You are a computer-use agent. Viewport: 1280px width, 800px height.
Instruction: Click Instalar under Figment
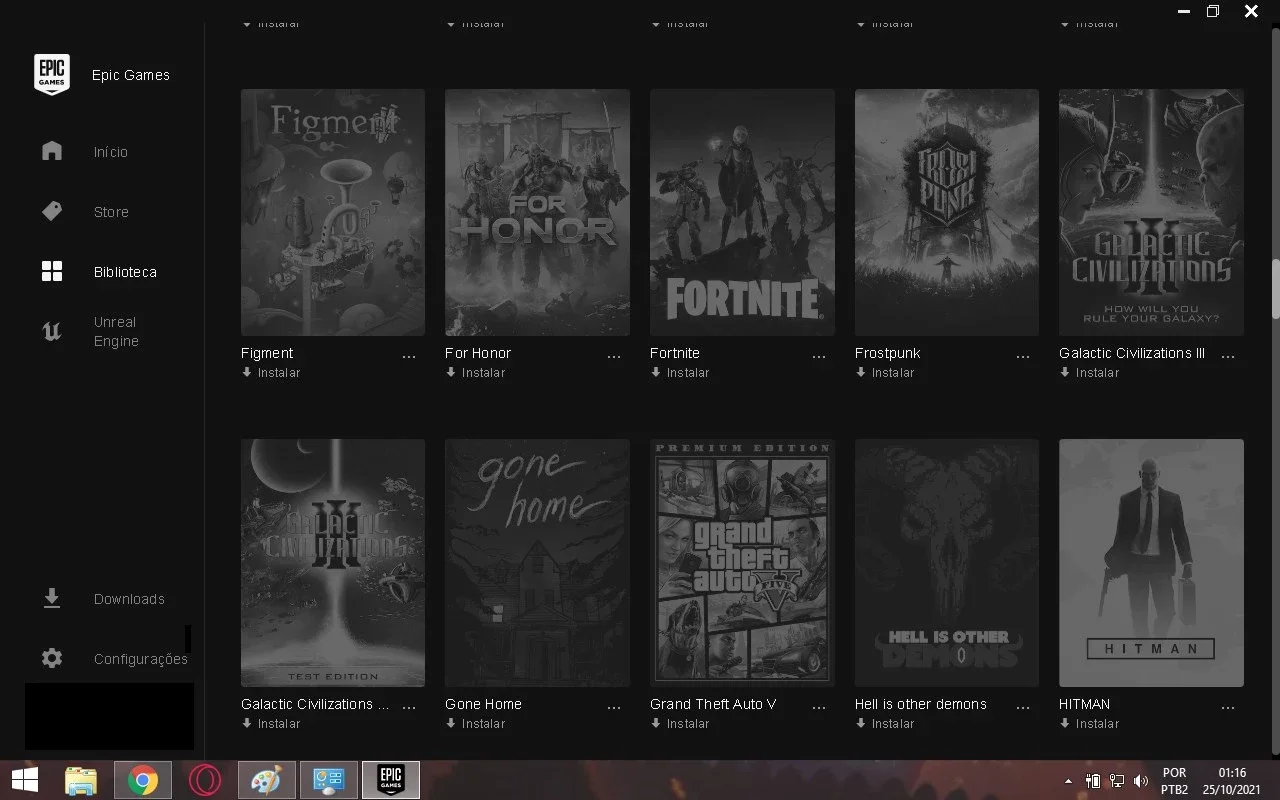[279, 372]
